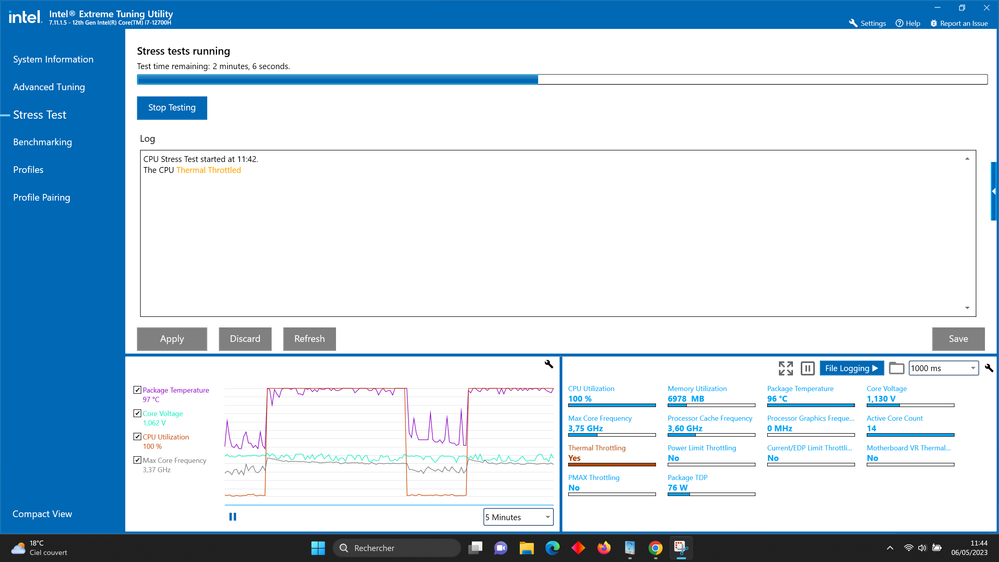
Task: Click the Refresh button
Action: 310,339
